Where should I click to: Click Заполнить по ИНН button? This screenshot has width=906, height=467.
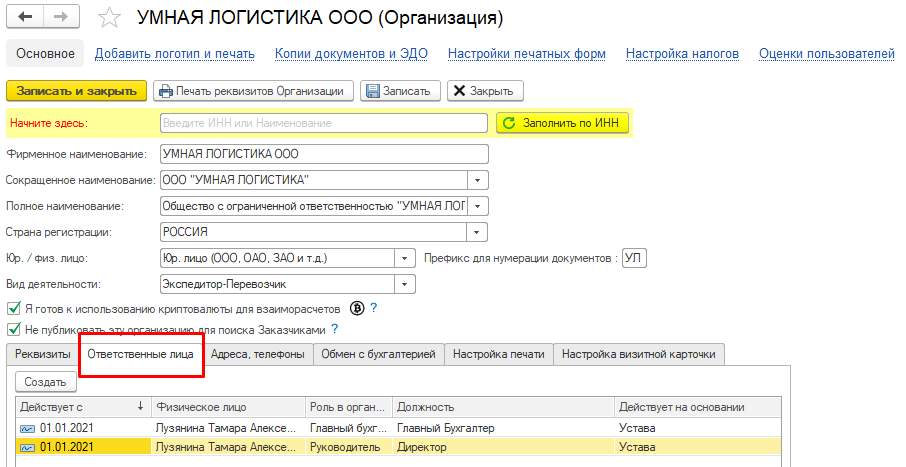click(x=562, y=123)
